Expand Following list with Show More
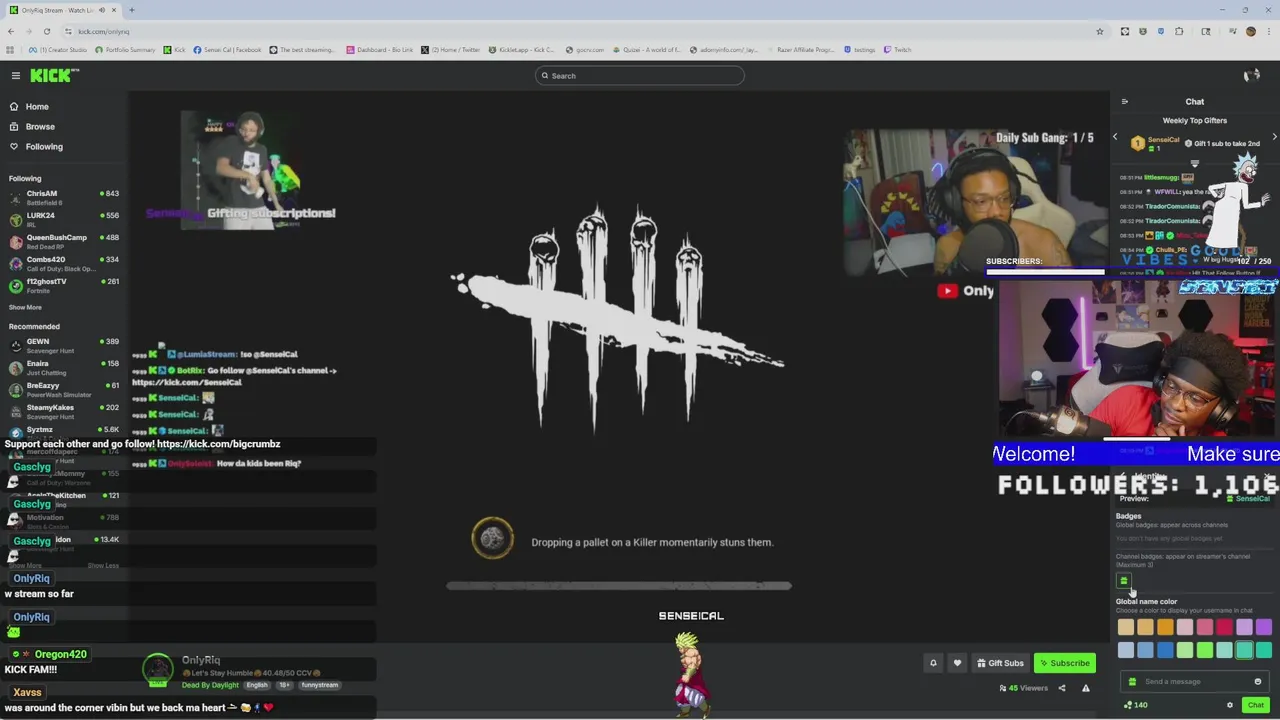The image size is (1280, 720). (25, 307)
